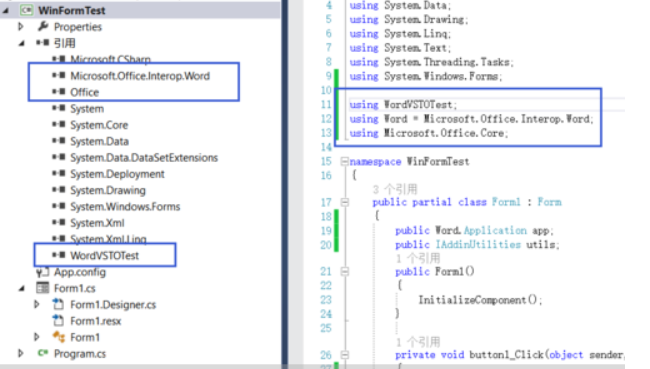Click 'public IAddinUtilities utils;' line
Screen dimensions: 650x369
click(x=477, y=245)
